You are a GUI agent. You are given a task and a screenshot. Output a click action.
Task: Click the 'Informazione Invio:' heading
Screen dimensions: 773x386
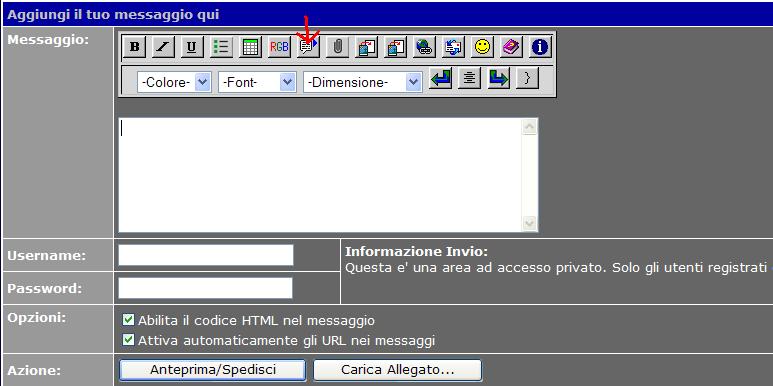(x=417, y=252)
